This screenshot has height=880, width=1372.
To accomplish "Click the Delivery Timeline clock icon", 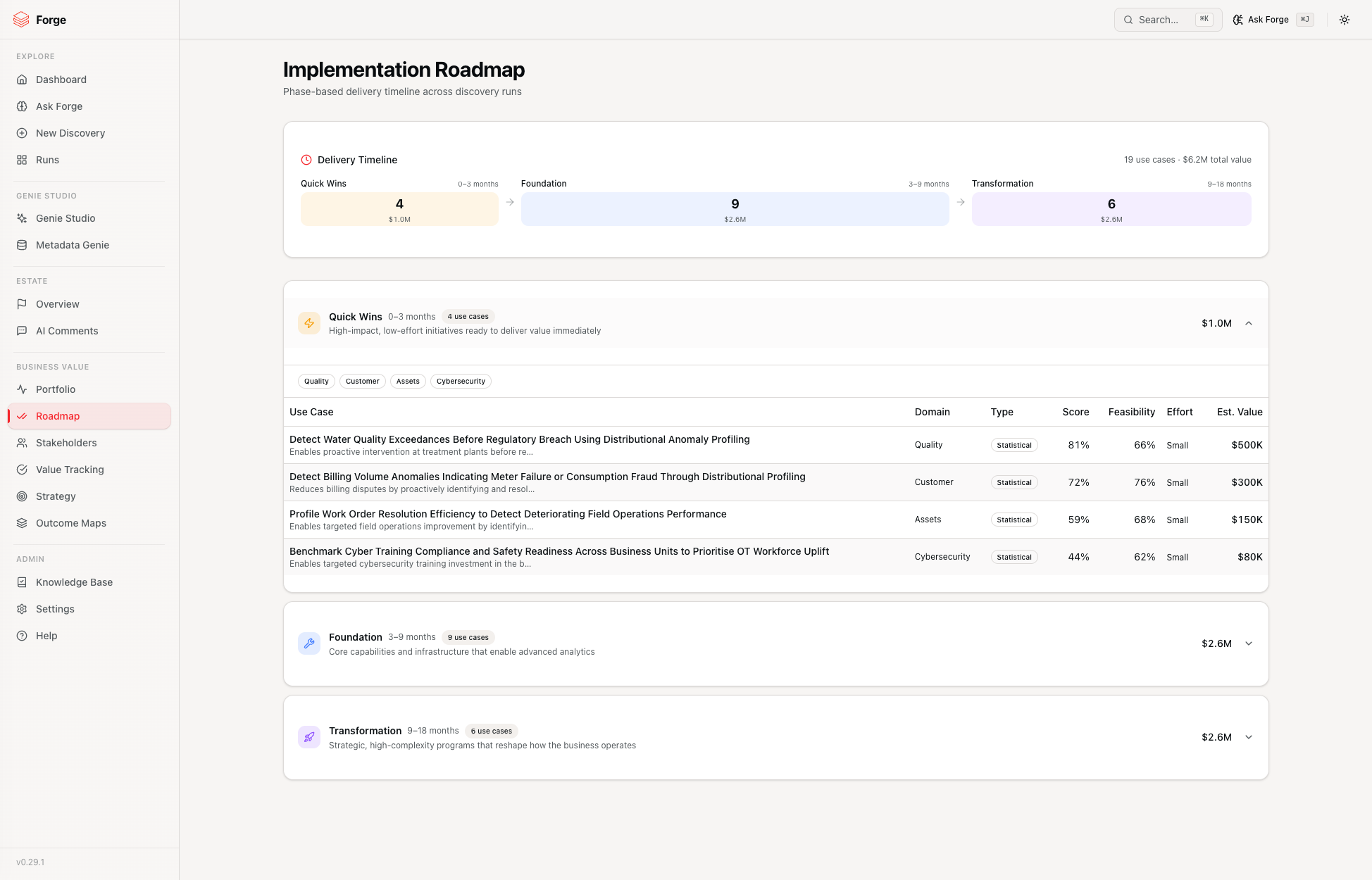I will click(306, 160).
